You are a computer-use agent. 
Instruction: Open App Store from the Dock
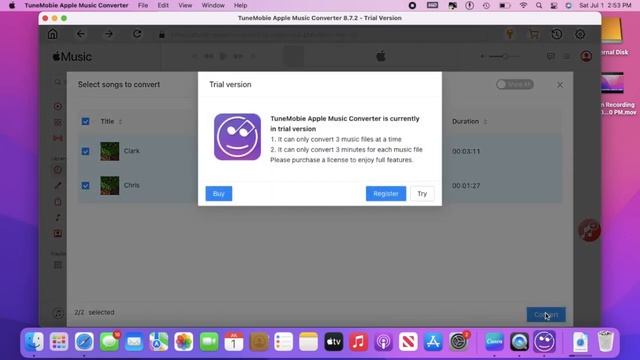point(433,341)
